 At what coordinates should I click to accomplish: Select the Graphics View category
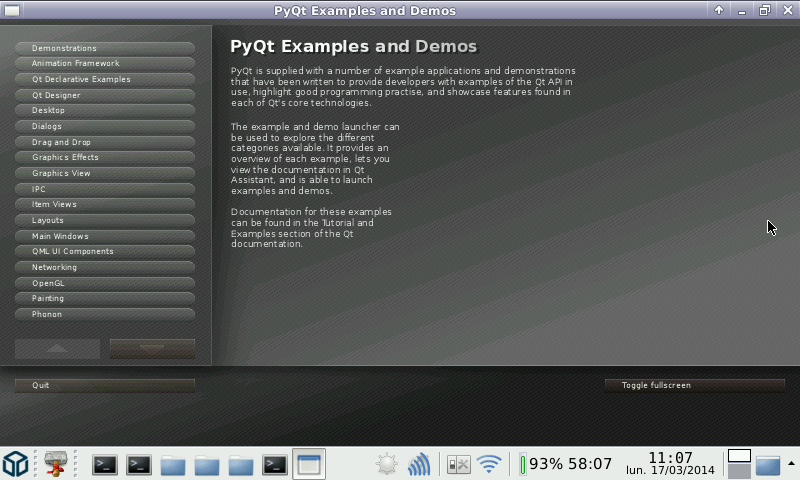tap(105, 173)
